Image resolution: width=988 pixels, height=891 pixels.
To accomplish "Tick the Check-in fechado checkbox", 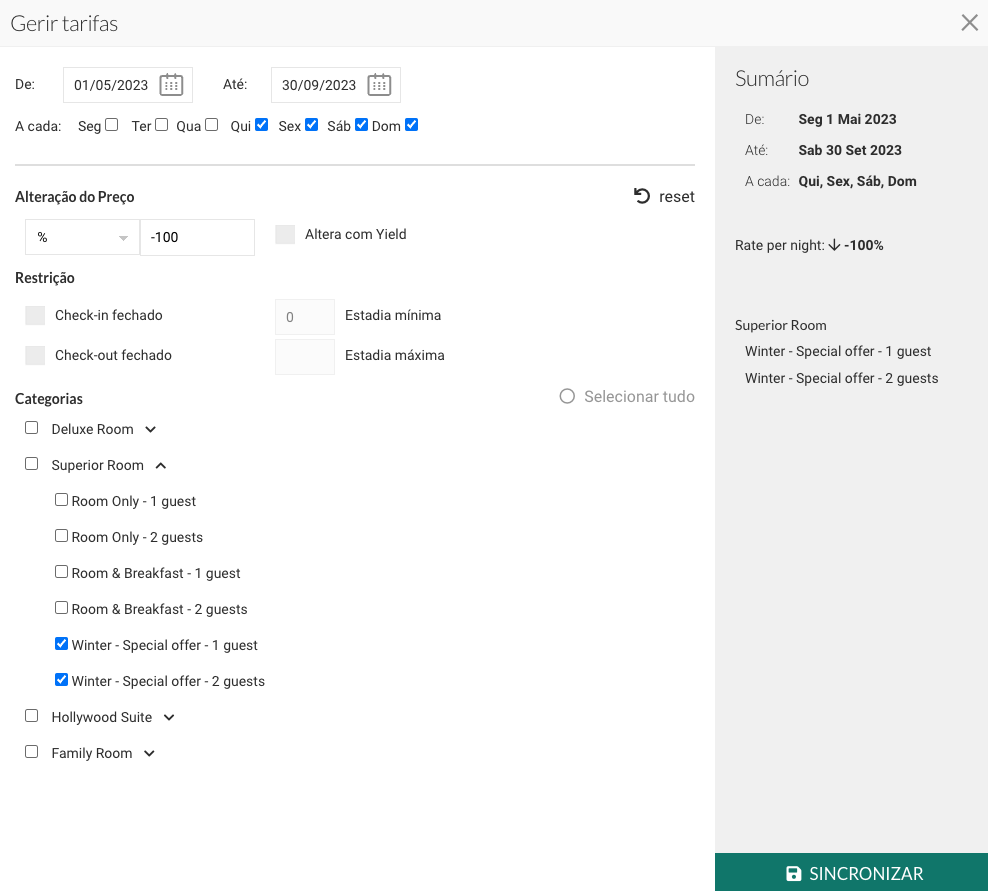I will click(x=35, y=315).
